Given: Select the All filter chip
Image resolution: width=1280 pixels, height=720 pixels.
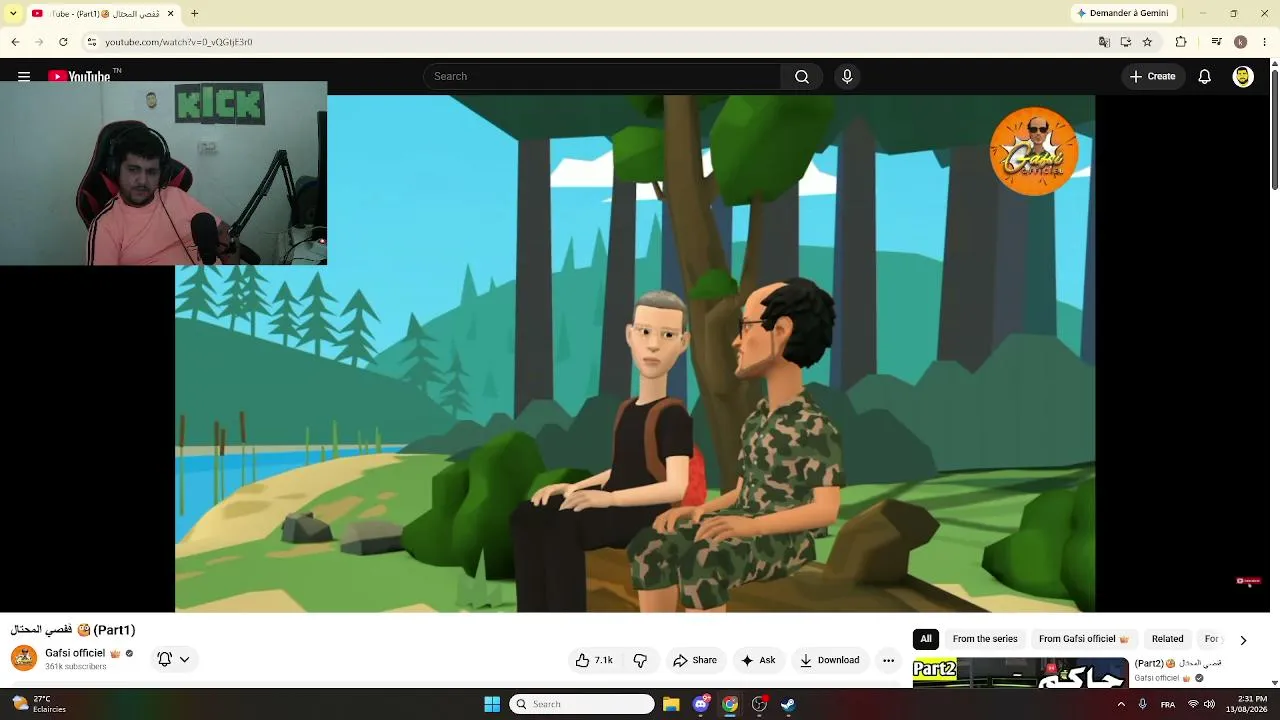Looking at the screenshot, I should pos(926,639).
